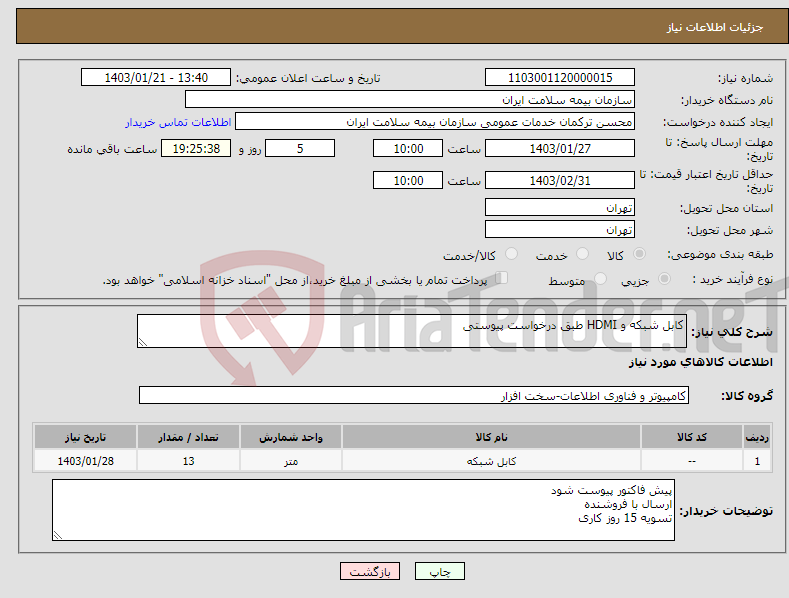Screen dimensions: 789x598
Task: Click the buyer name field سازمان بیمه سلامت ایران
Action: point(410,100)
